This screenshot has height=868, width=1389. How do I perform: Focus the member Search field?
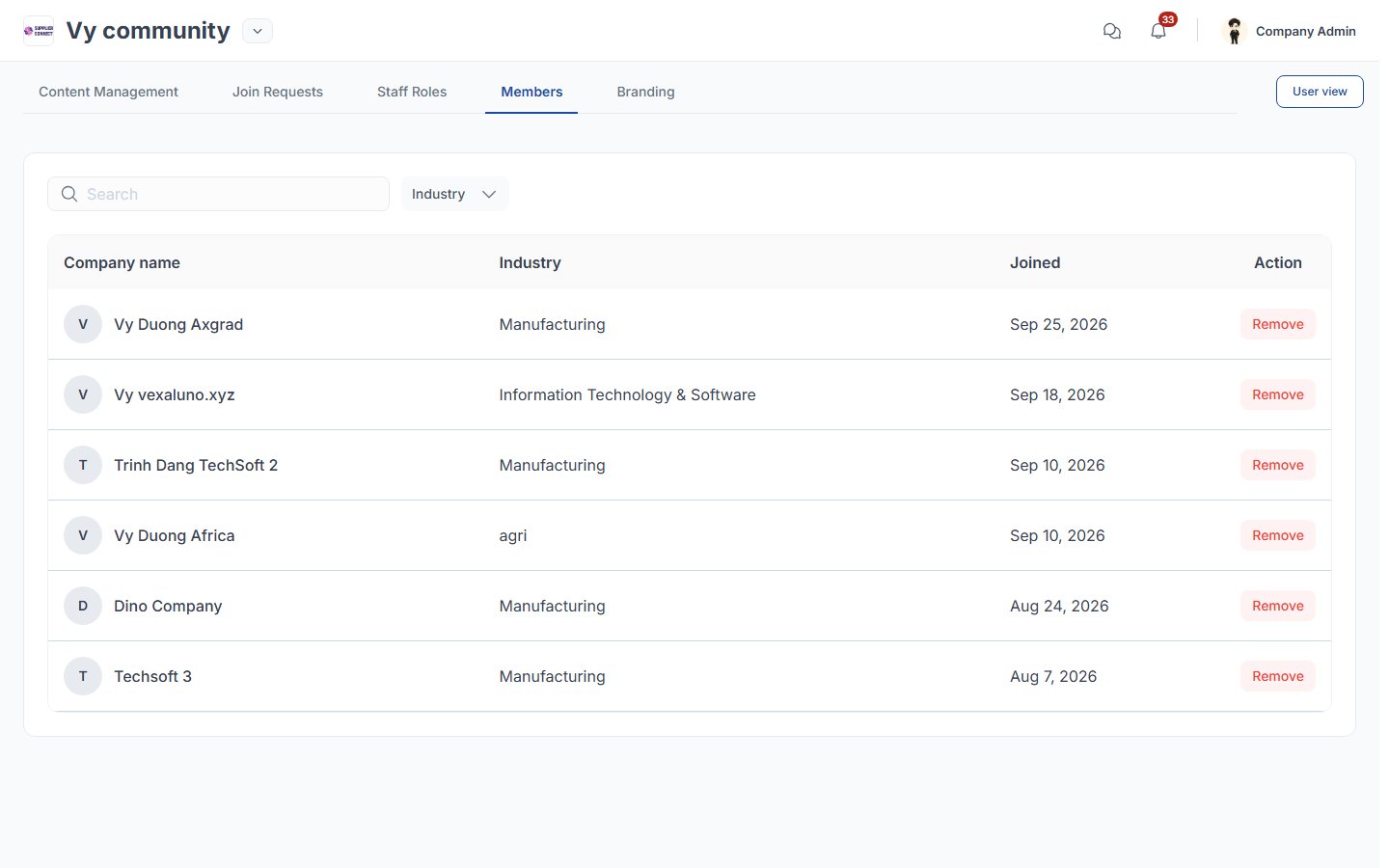[218, 194]
